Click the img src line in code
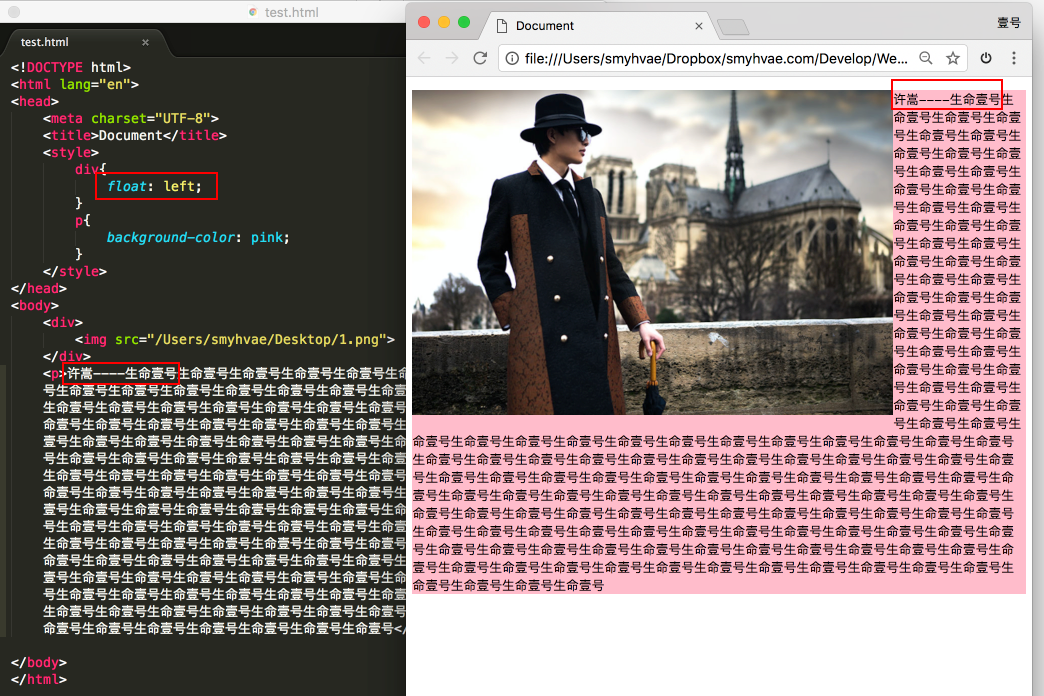Screen dimensions: 1044x696 tap(234, 340)
